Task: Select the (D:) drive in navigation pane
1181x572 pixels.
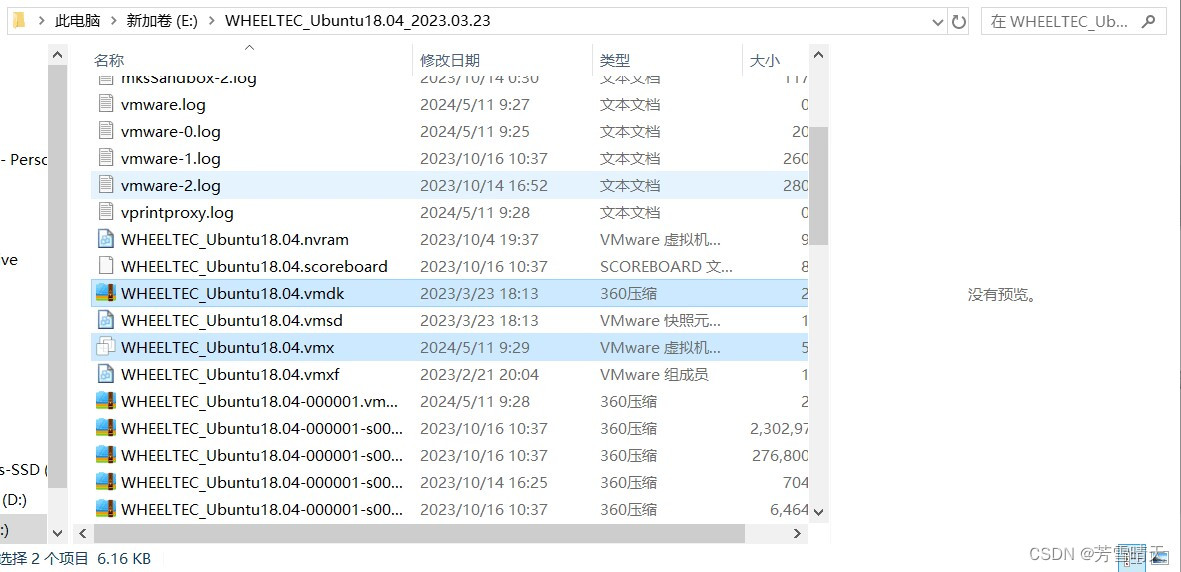Action: click(15, 499)
